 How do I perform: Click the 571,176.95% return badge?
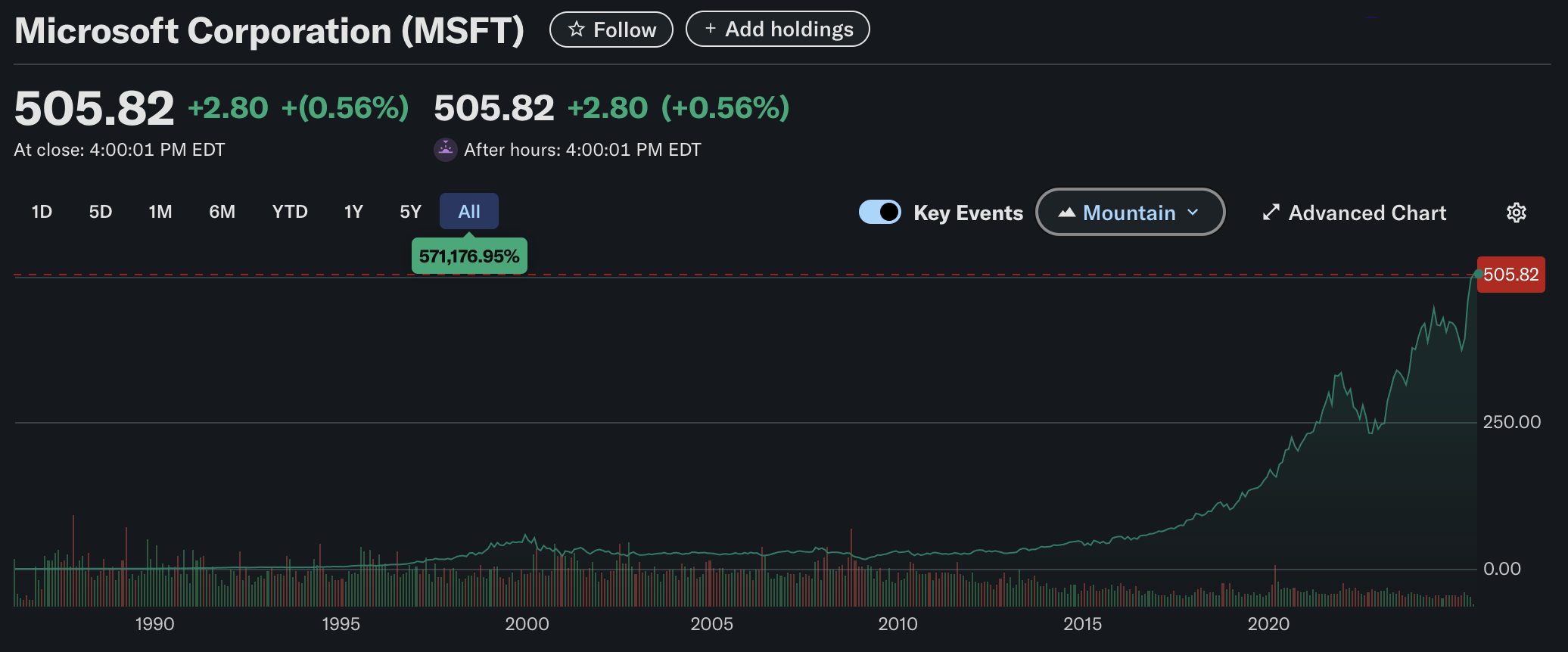(469, 256)
